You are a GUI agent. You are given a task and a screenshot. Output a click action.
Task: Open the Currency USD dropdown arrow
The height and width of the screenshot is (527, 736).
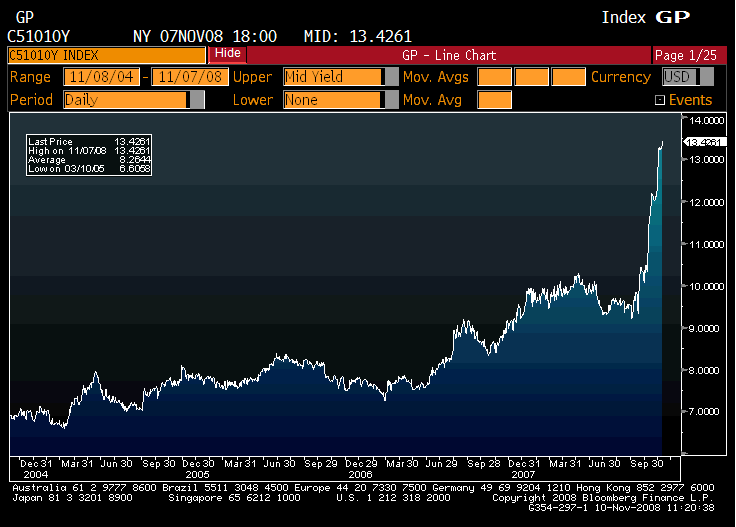pyautogui.click(x=706, y=77)
